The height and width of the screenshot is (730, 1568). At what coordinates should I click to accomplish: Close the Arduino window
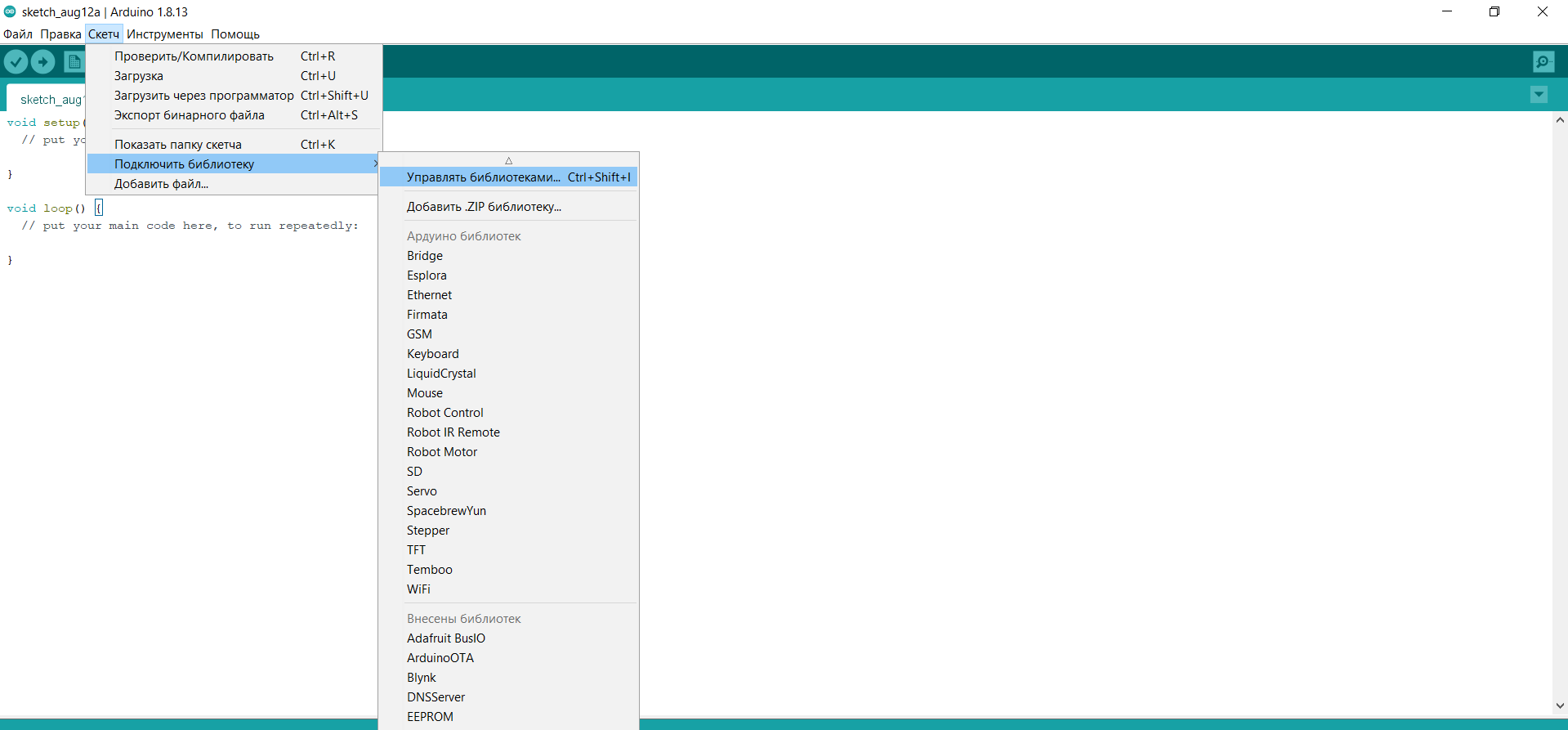pyautogui.click(x=1543, y=11)
